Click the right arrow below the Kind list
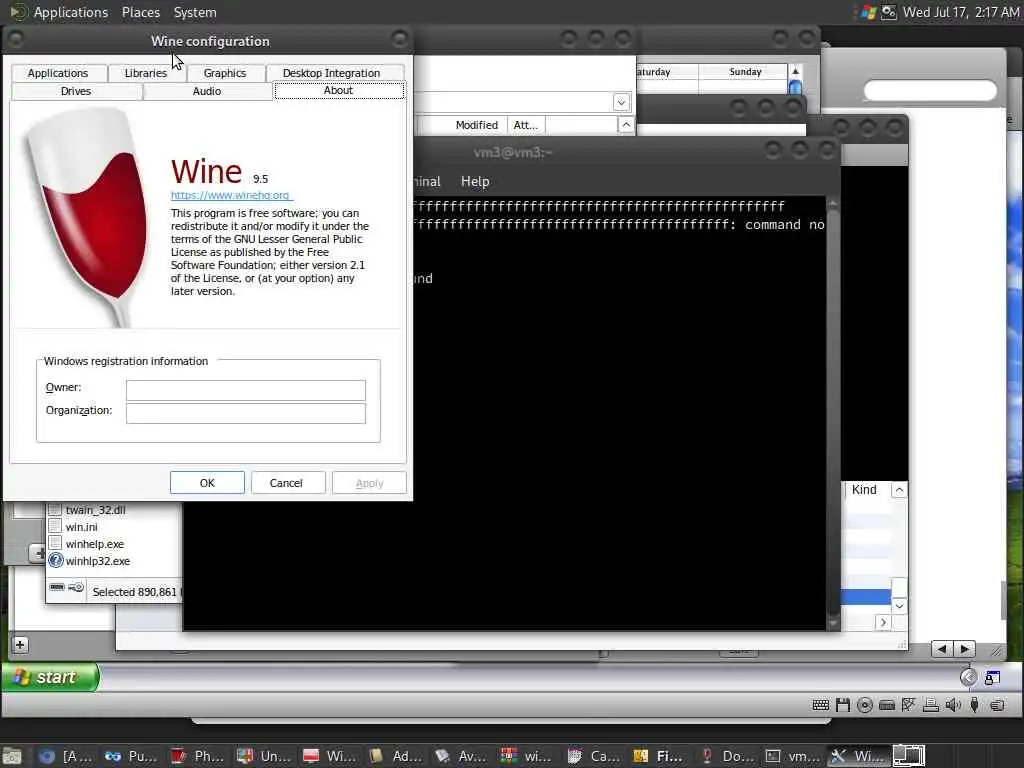Screen dimensions: 1024x768 pyautogui.click(x=883, y=622)
